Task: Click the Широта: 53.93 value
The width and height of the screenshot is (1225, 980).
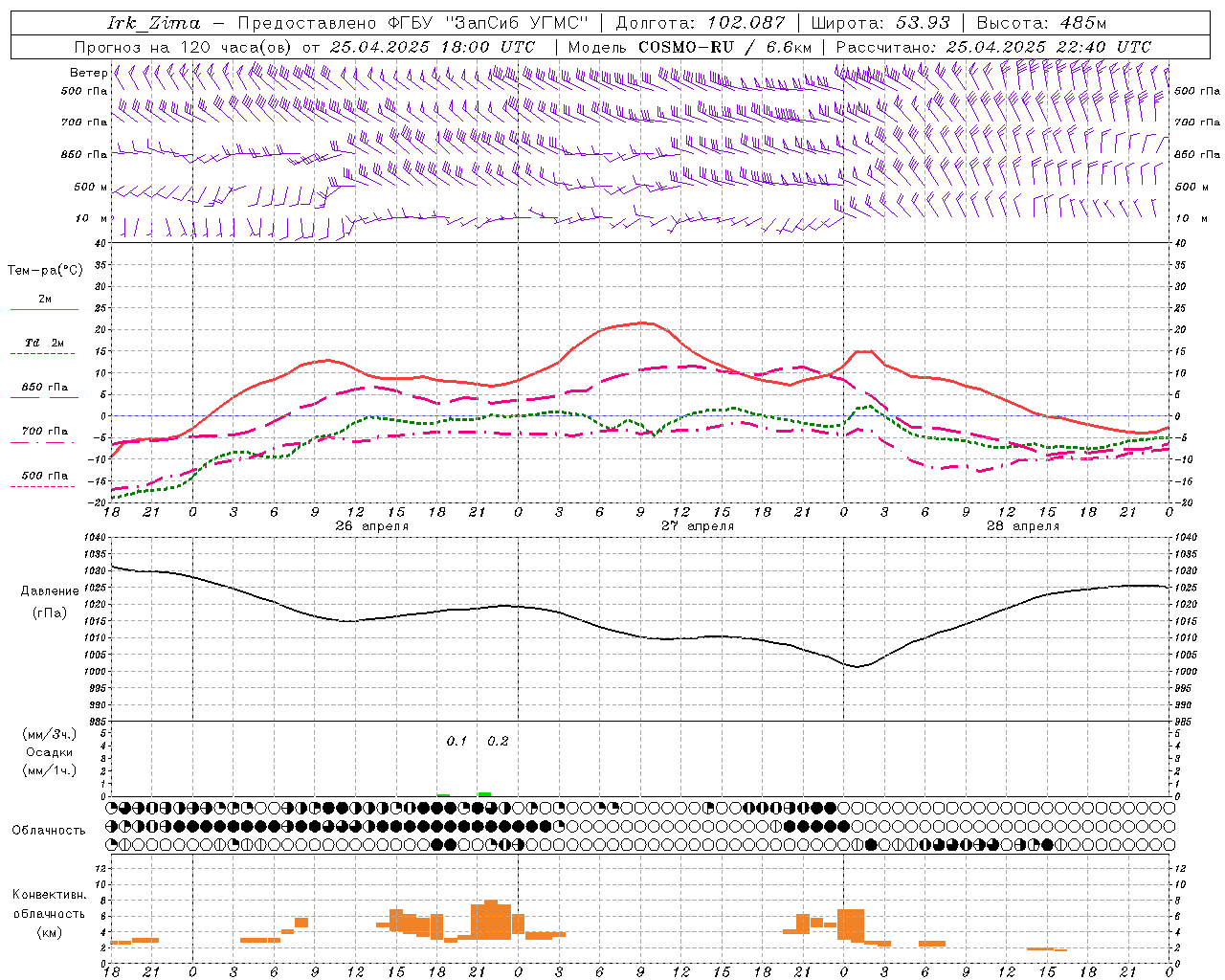Action: 880,23
